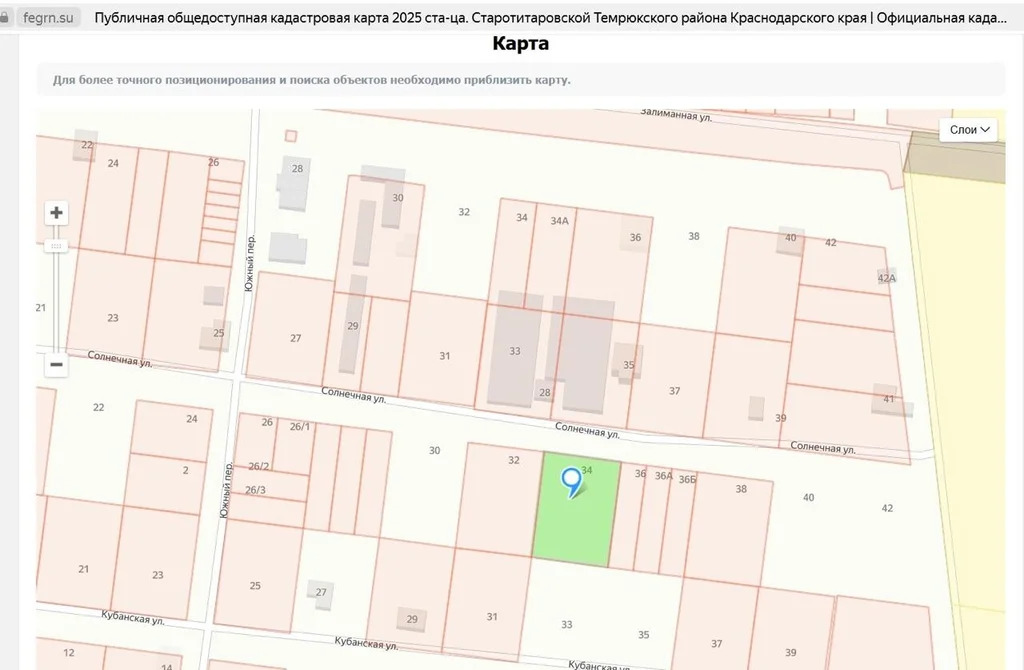
Task: Click the Карта page heading
Action: click(519, 43)
